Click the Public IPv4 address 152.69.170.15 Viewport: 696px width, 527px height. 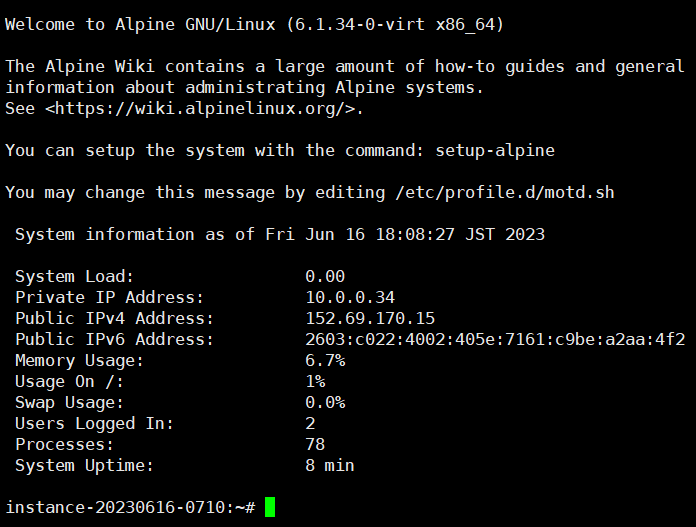click(x=370, y=318)
